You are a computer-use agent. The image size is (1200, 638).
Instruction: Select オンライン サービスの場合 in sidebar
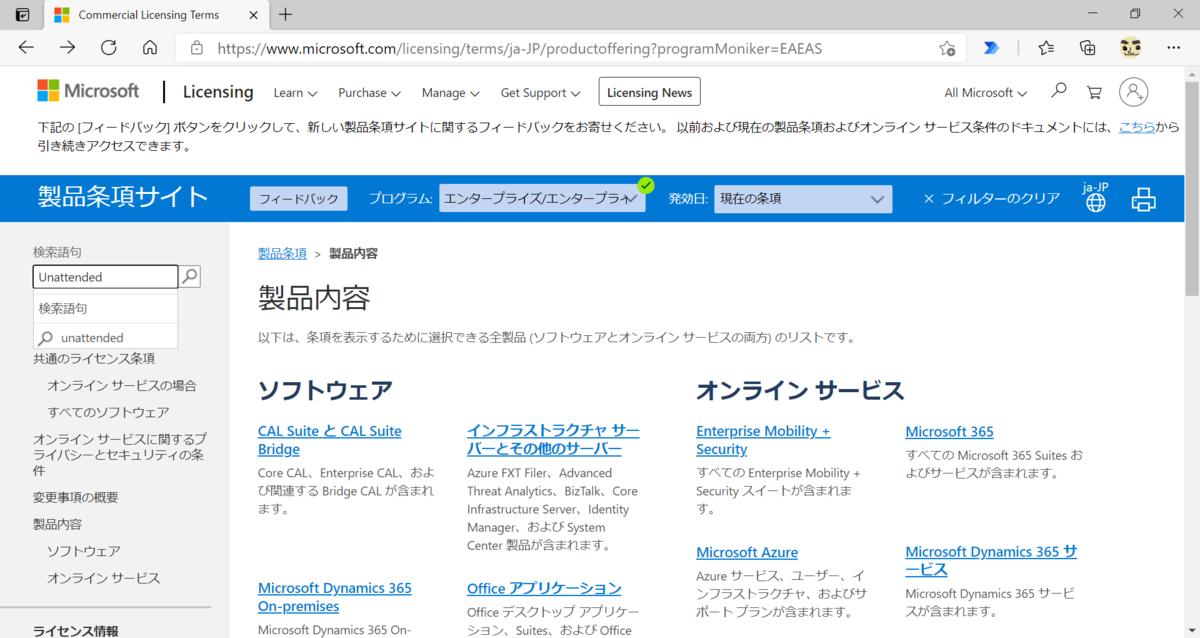click(x=122, y=385)
